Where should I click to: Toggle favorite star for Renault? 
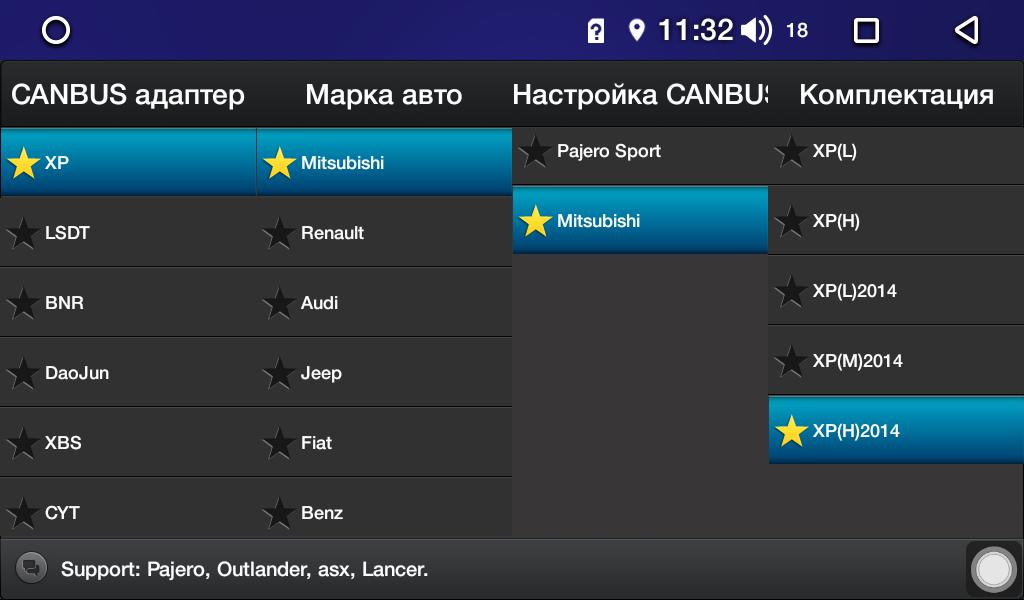click(279, 233)
